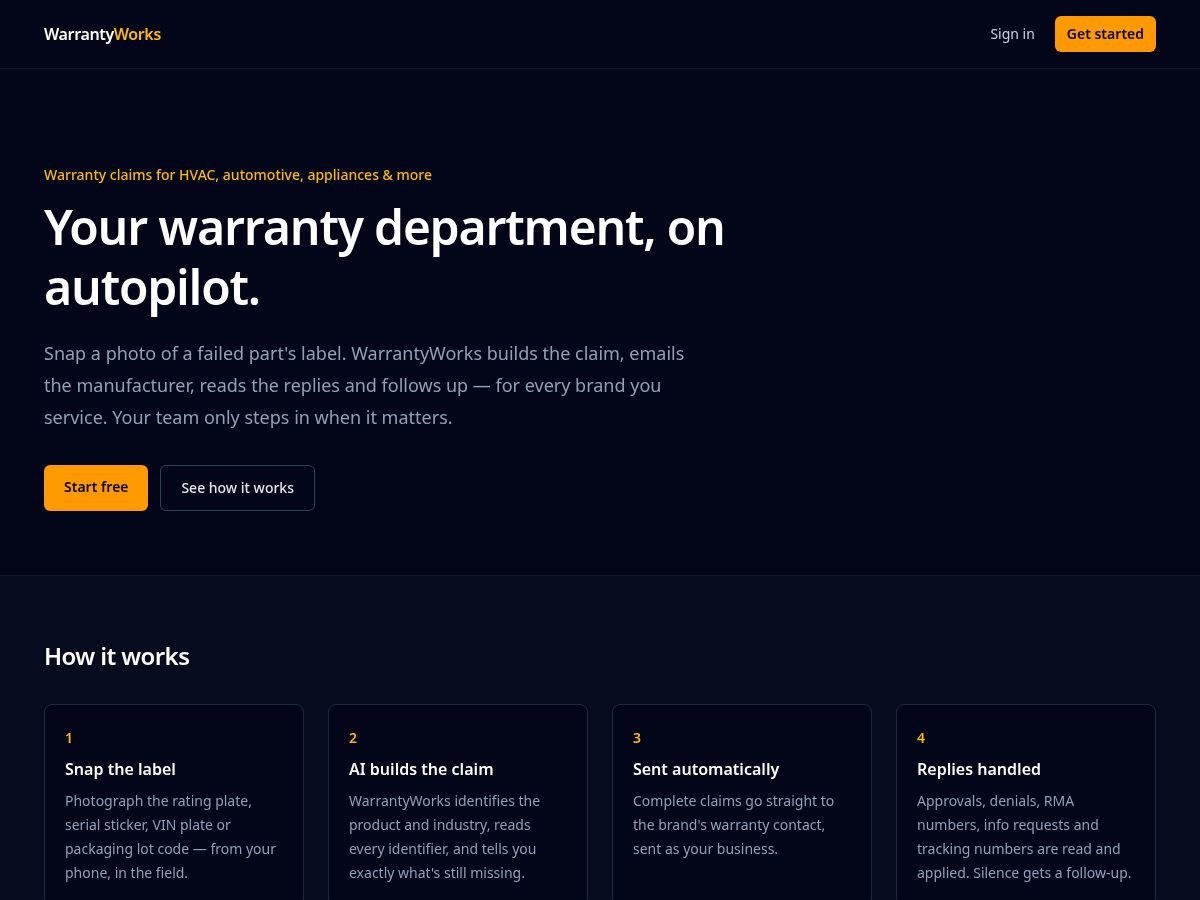
Task: Click the paragraph starting 'Snap a photo'
Action: (x=364, y=385)
